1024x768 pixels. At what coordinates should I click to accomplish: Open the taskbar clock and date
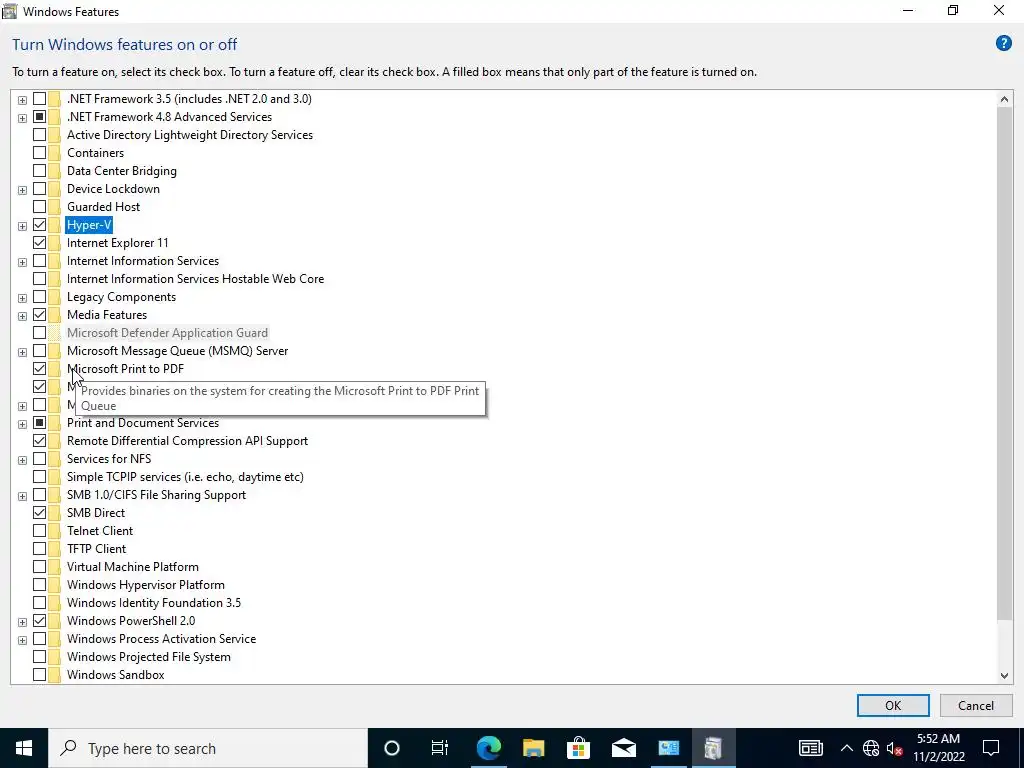pyautogui.click(x=938, y=748)
